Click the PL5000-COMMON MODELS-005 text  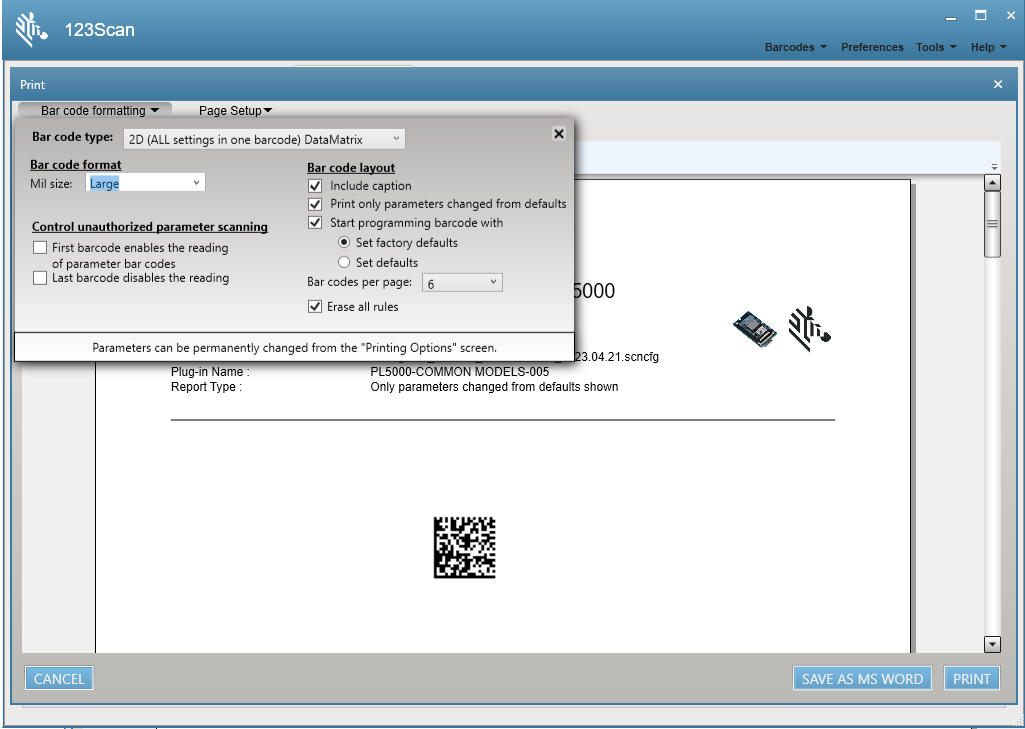click(460, 372)
